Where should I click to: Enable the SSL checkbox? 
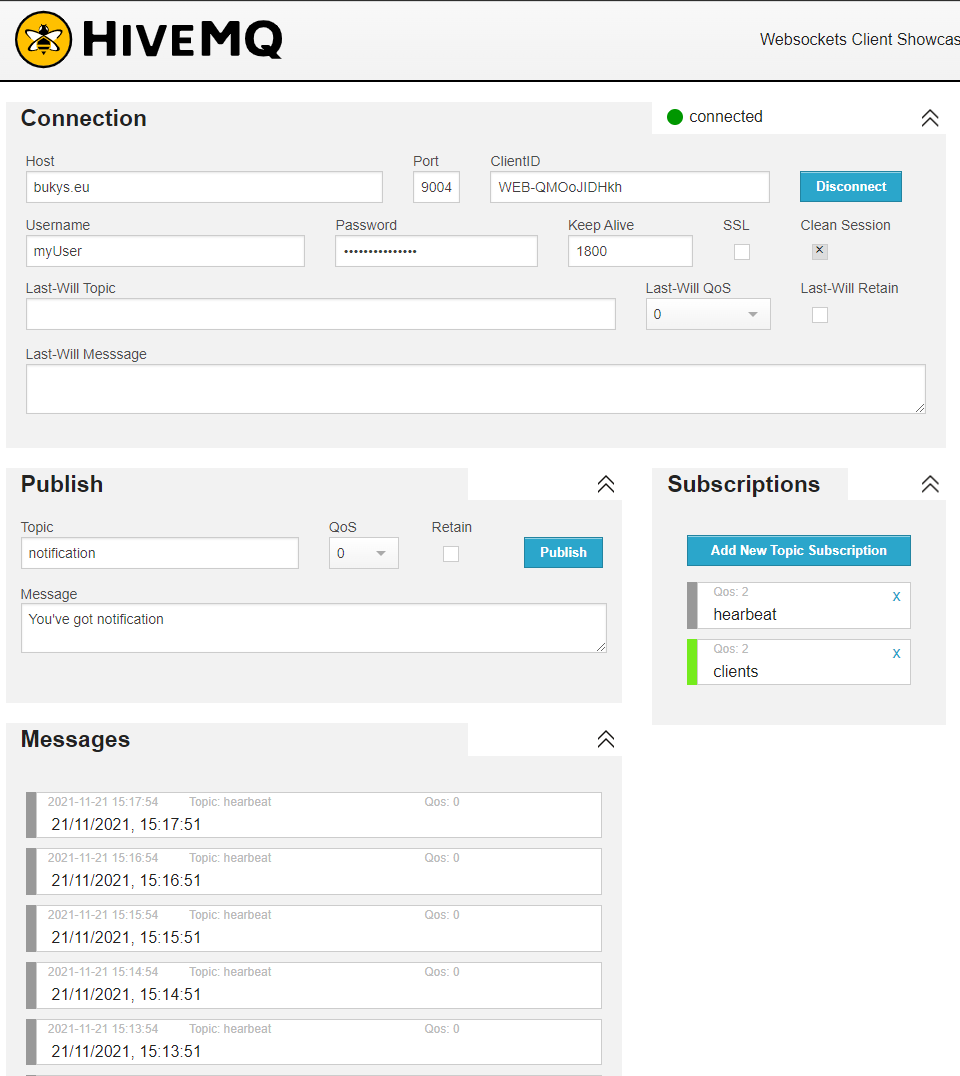pos(742,252)
